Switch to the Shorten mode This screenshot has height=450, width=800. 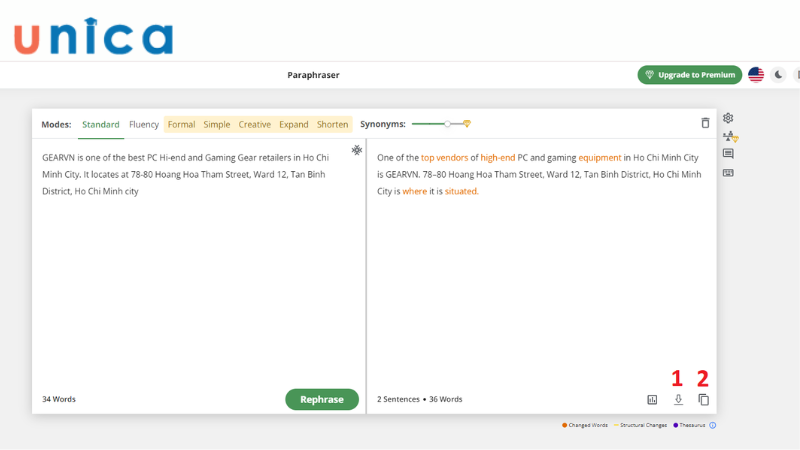pos(332,125)
